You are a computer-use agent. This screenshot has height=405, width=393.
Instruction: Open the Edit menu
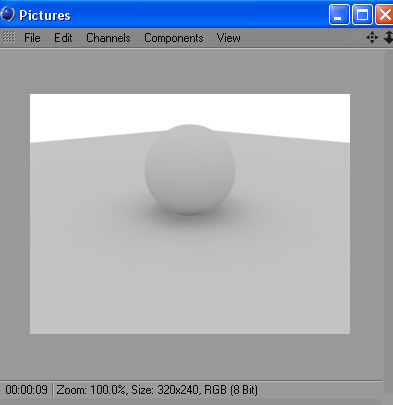click(63, 38)
